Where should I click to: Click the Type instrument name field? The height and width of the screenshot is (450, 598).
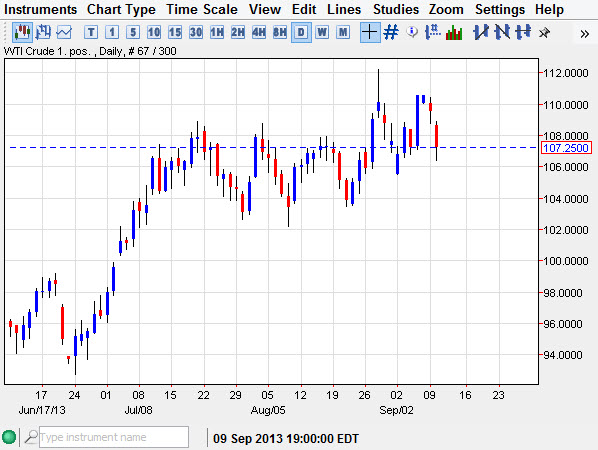[114, 437]
